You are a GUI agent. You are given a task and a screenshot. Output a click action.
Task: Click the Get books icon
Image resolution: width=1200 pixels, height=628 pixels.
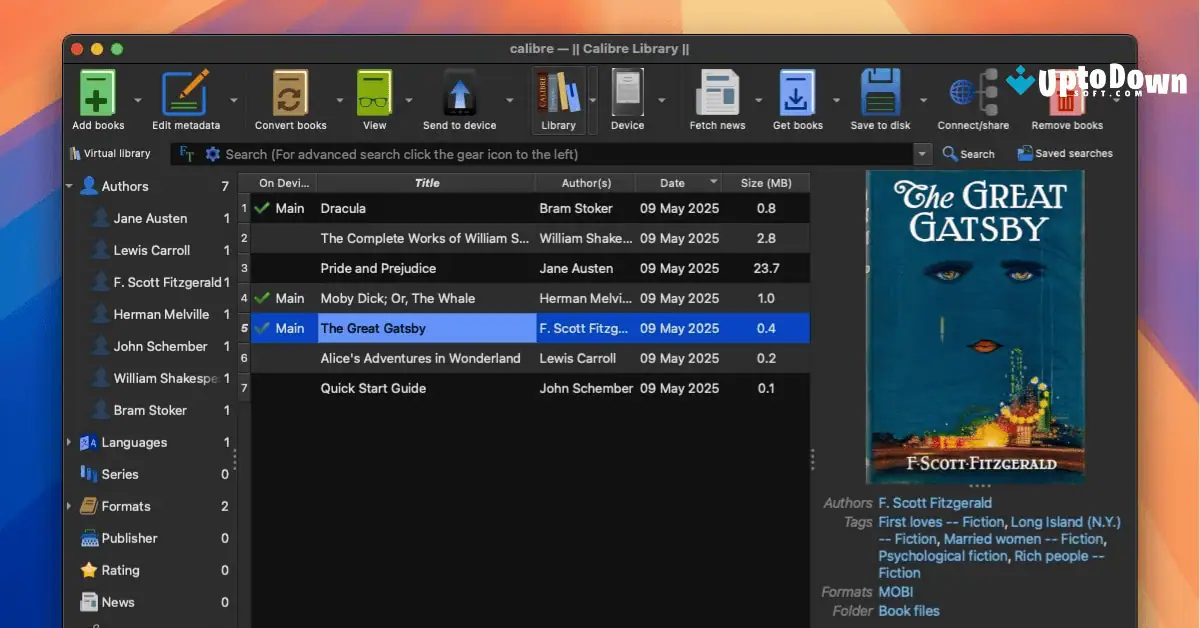(x=797, y=92)
